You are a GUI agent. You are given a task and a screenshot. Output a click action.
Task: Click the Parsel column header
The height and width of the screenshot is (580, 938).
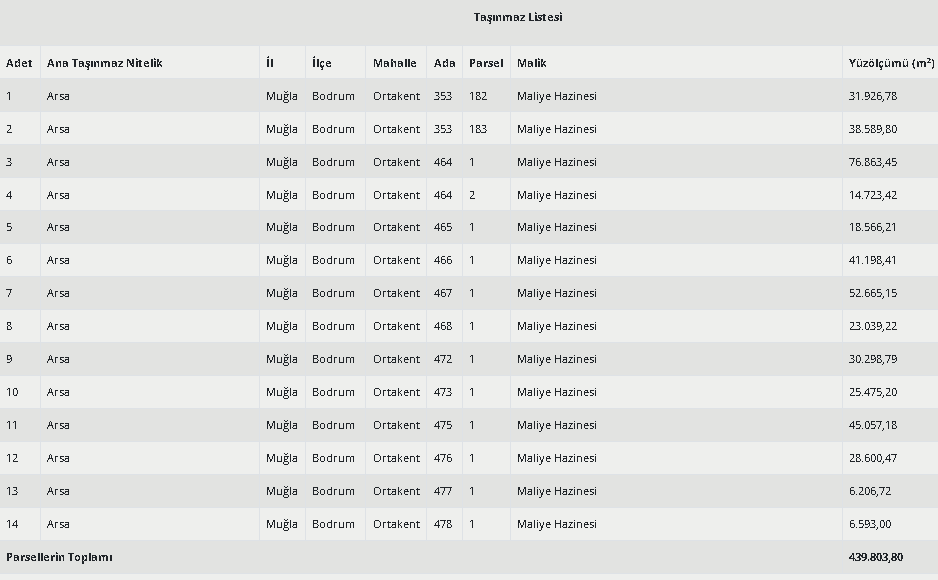[486, 63]
